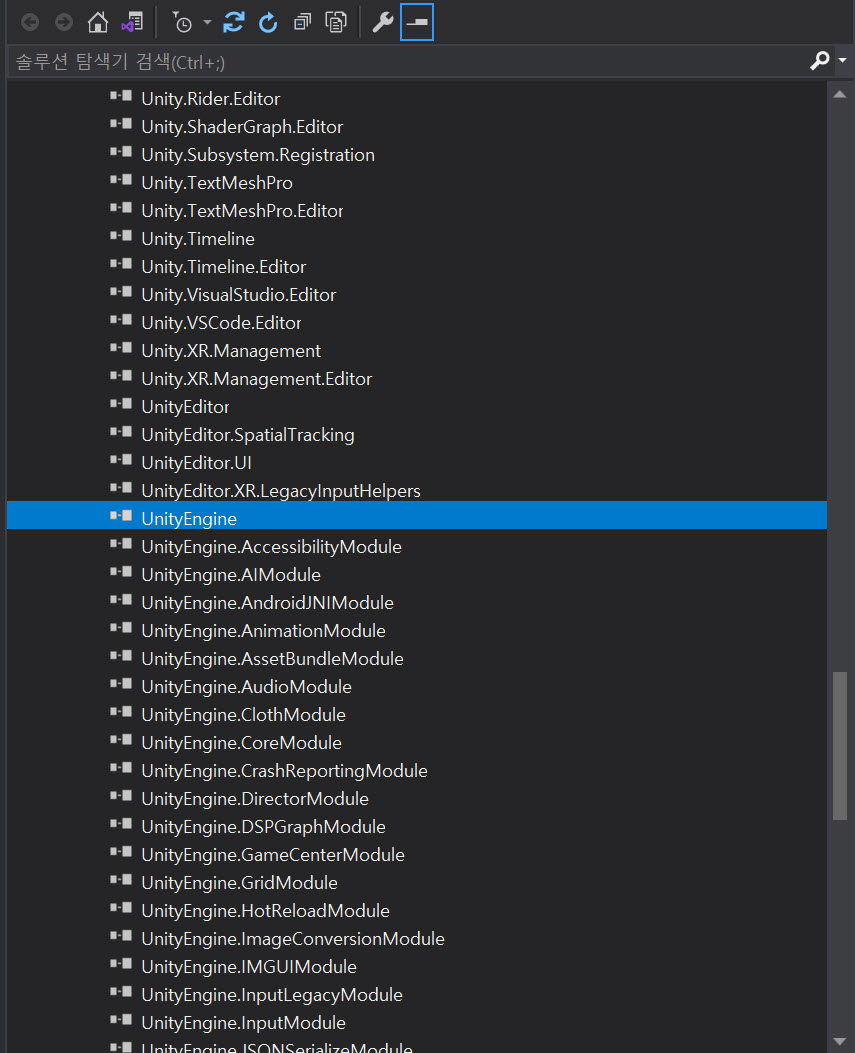
Task: Click reference icon beside UnityEngine.GridModule
Action: [x=121, y=880]
